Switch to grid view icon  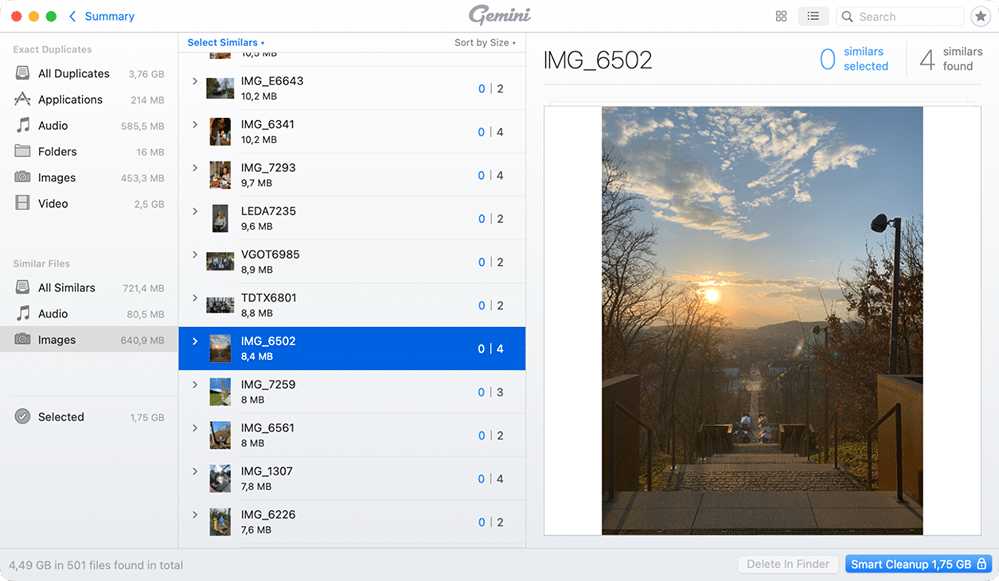[781, 17]
